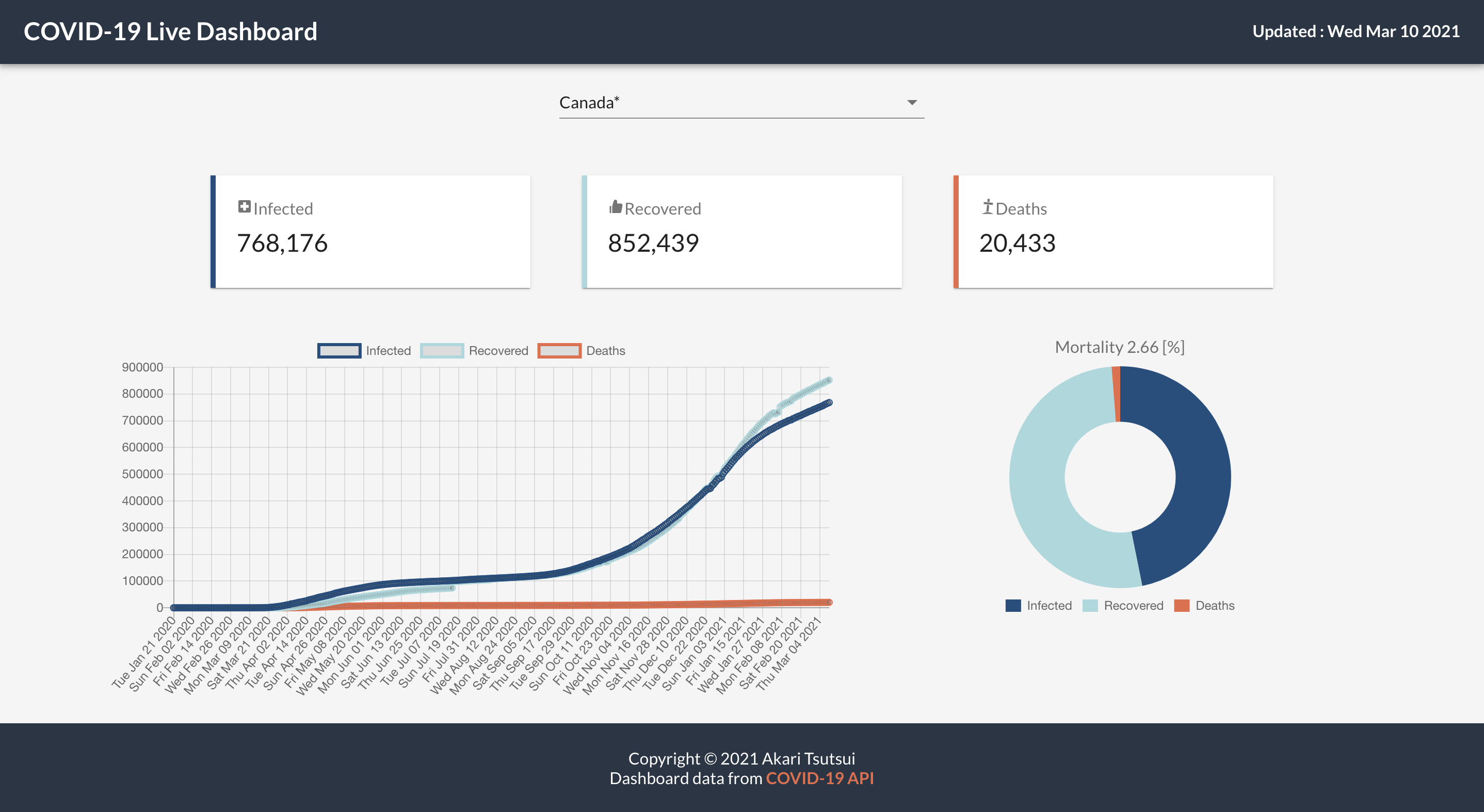Click the COVID-19 Live Dashboard title
1484x812 pixels.
click(170, 31)
